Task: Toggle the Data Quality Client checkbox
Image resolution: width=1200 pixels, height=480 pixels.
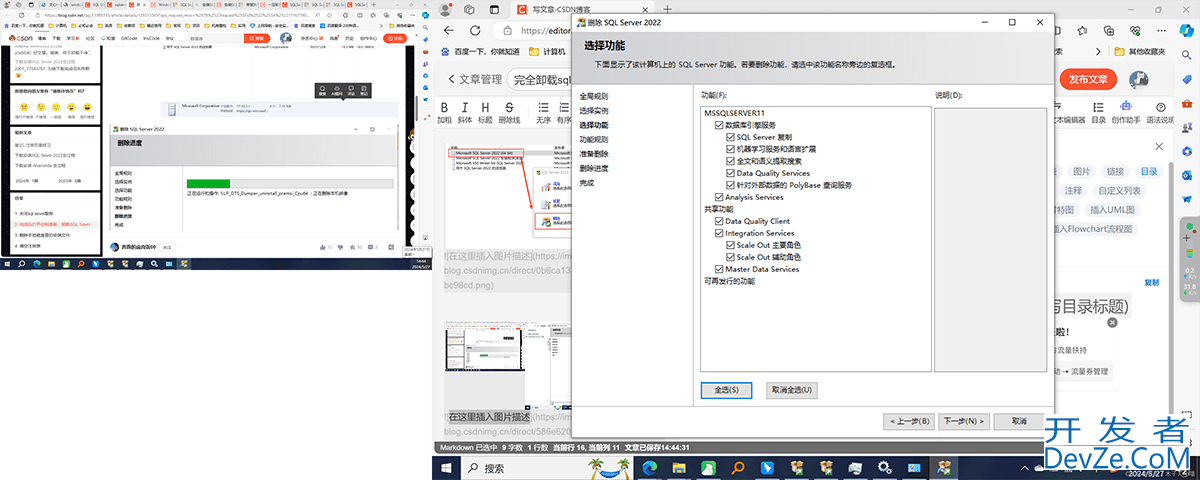Action: 719,221
